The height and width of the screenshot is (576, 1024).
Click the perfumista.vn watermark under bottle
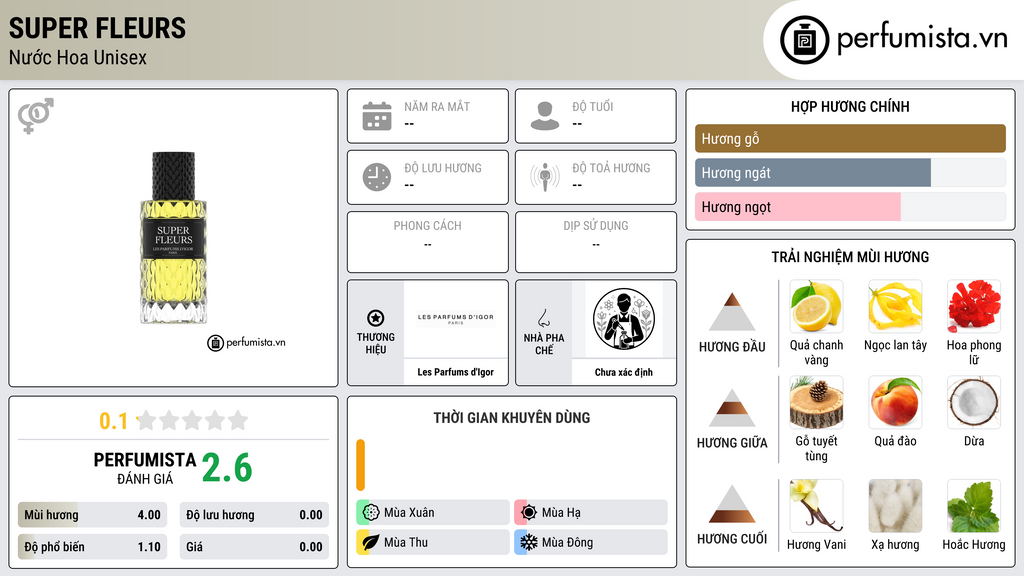pyautogui.click(x=246, y=342)
